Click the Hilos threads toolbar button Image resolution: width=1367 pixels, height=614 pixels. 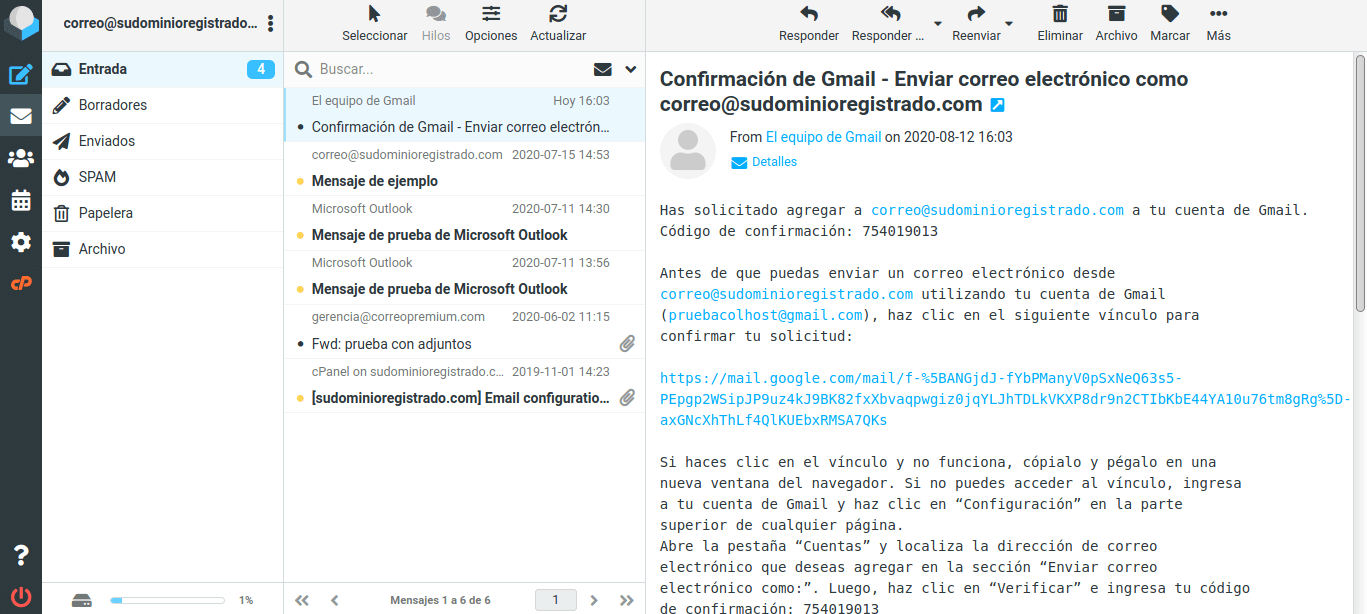tap(436, 24)
